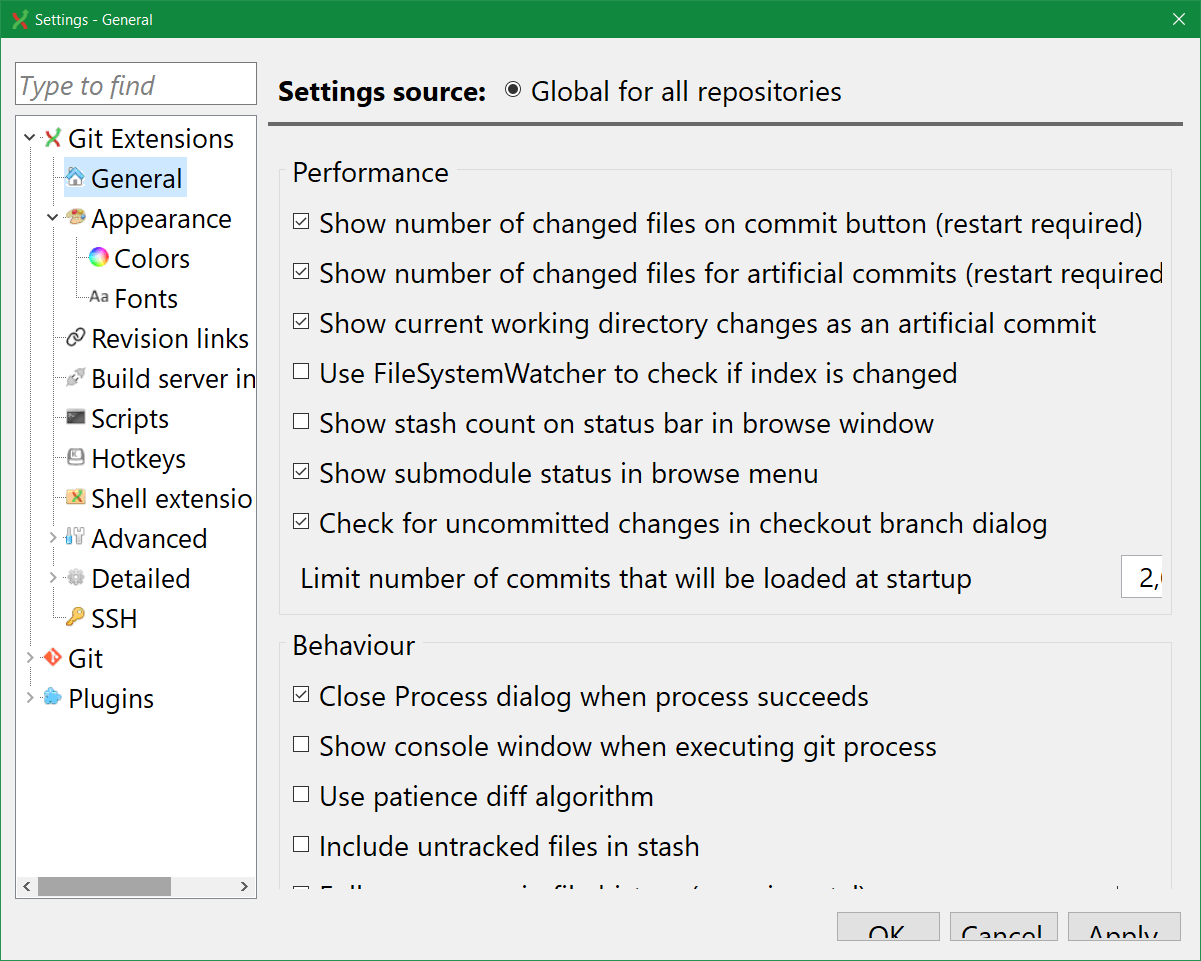Select Global for all repositories radio
The image size is (1201, 961).
point(513,90)
